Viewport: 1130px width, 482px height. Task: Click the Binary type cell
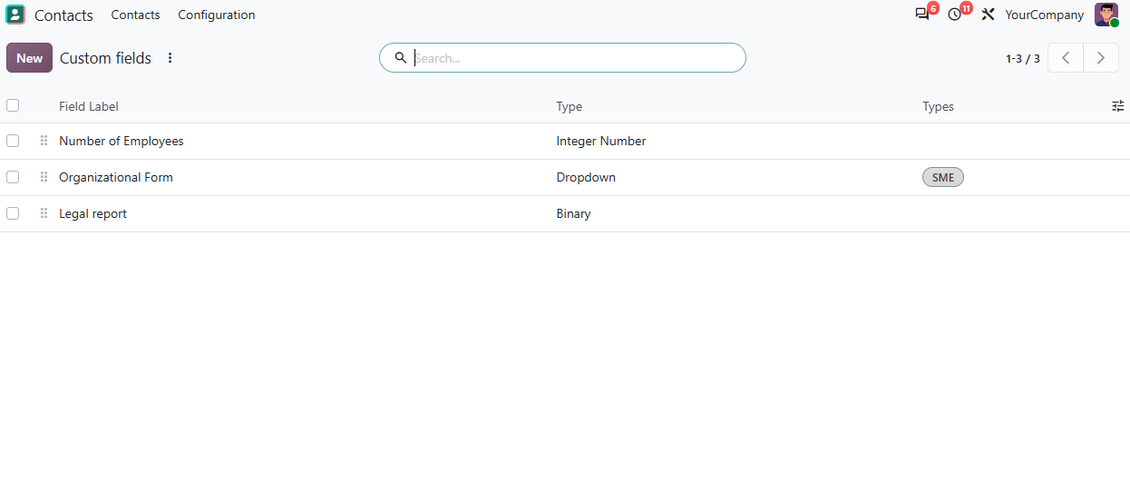tap(574, 213)
